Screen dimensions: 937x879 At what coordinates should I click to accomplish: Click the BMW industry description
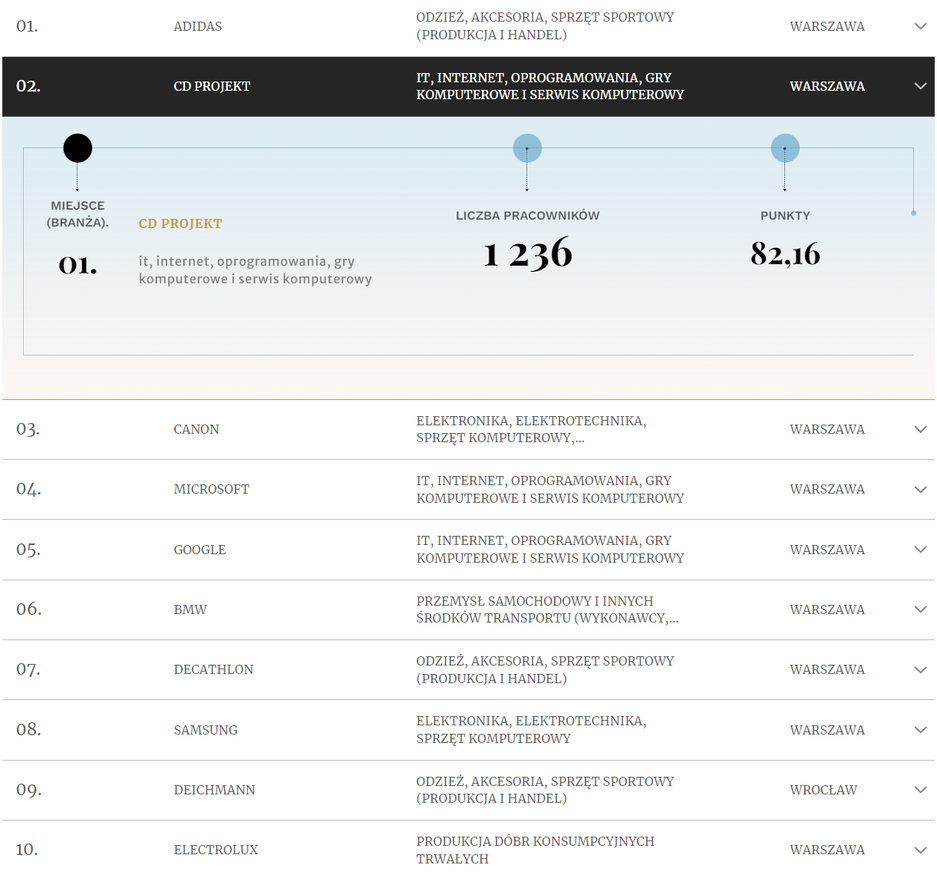[547, 610]
